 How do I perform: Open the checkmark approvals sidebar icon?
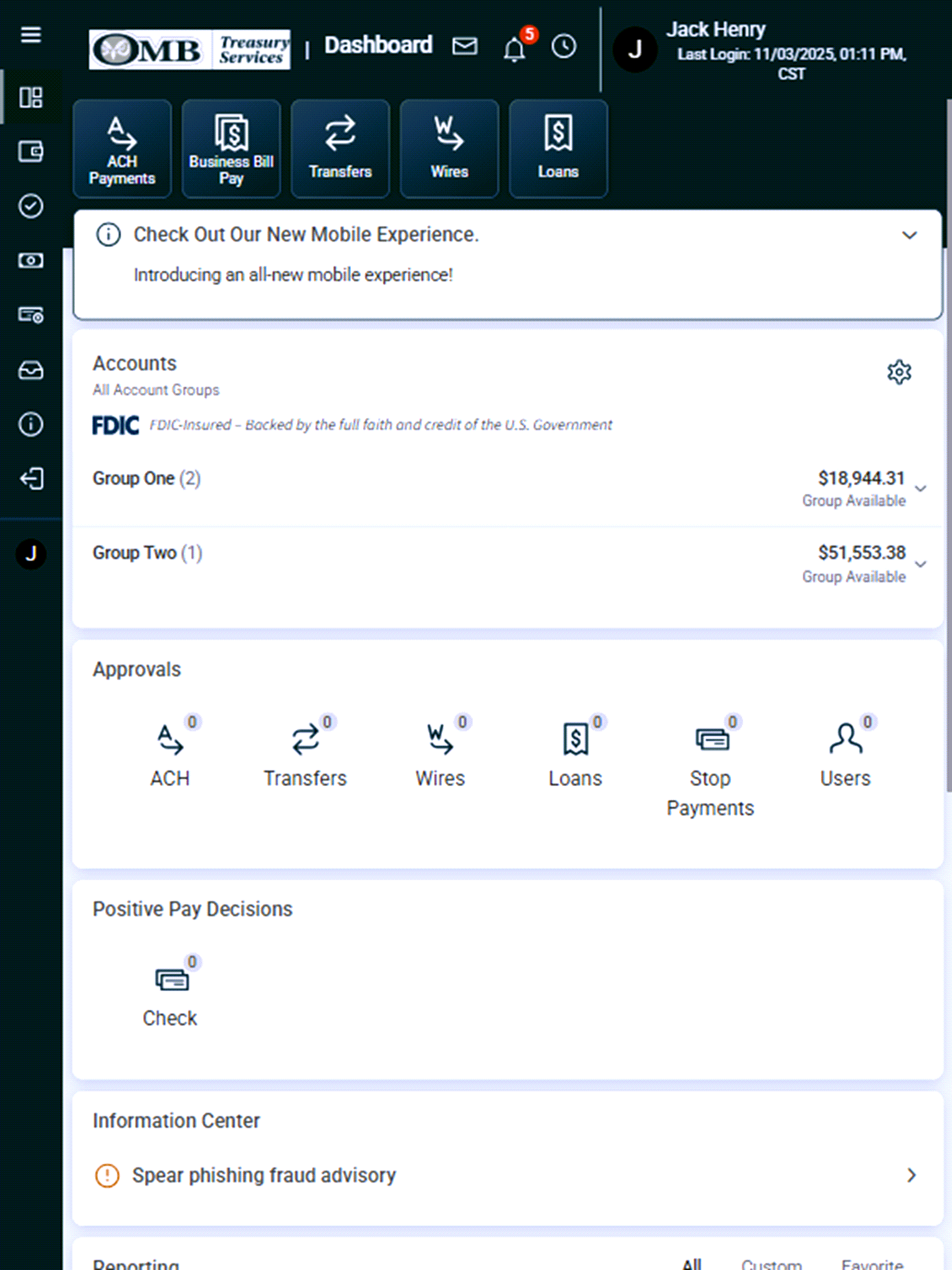31,206
